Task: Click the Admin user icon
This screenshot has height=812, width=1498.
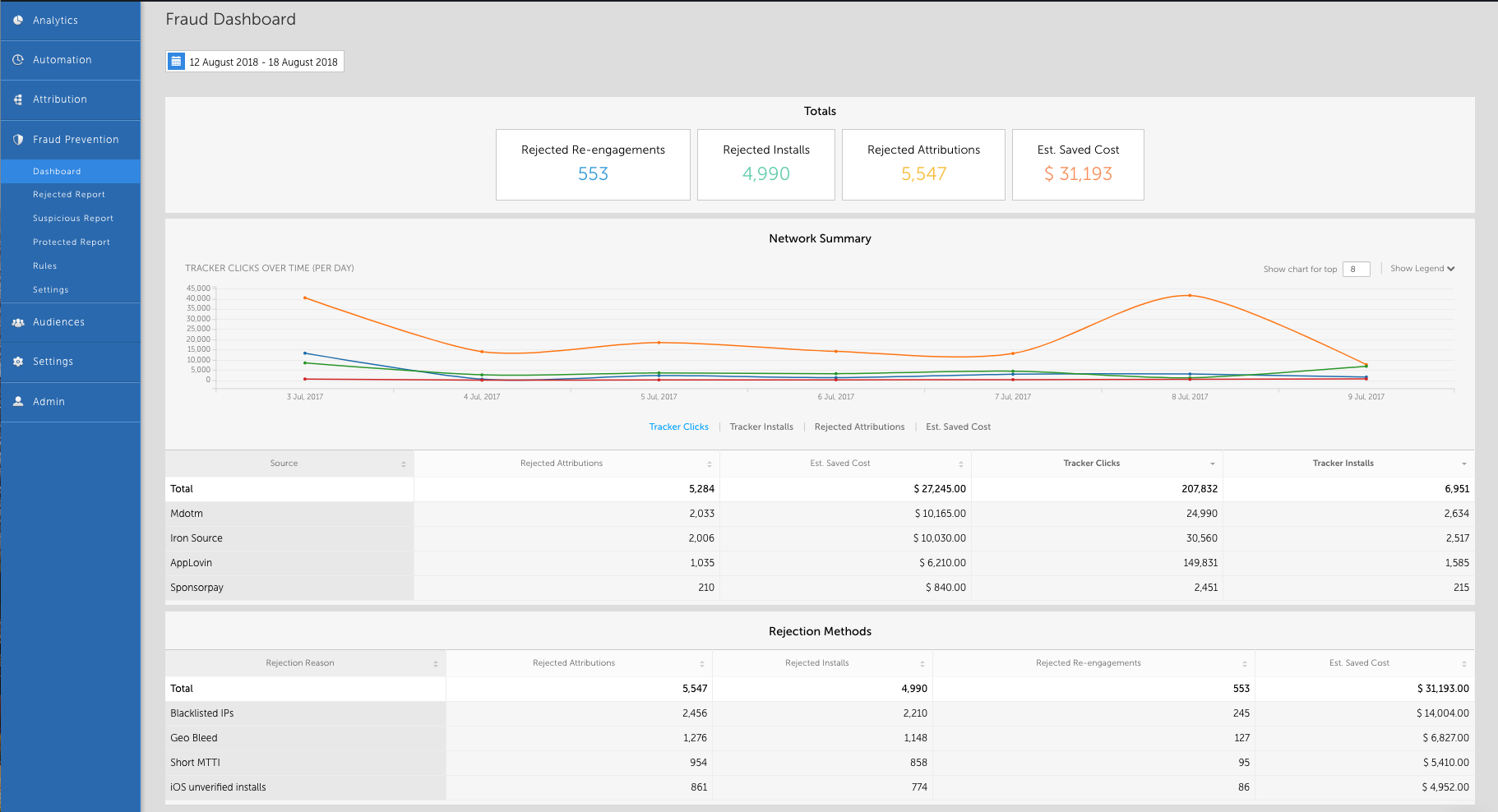Action: [x=18, y=402]
